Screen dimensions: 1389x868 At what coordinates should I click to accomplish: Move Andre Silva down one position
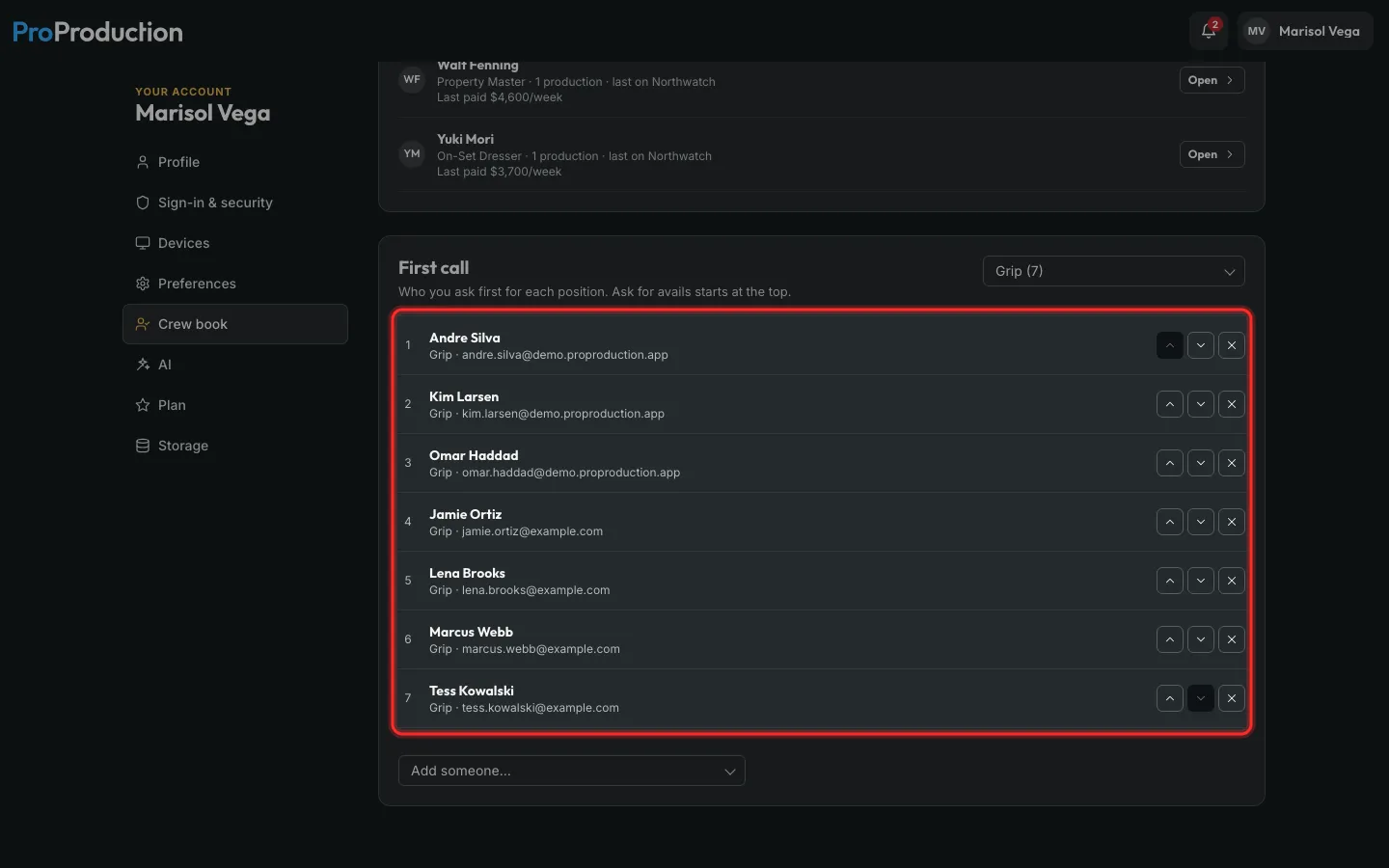[x=1201, y=345]
